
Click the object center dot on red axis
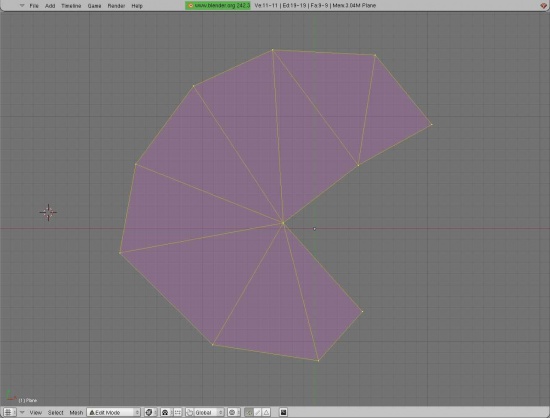click(x=314, y=229)
